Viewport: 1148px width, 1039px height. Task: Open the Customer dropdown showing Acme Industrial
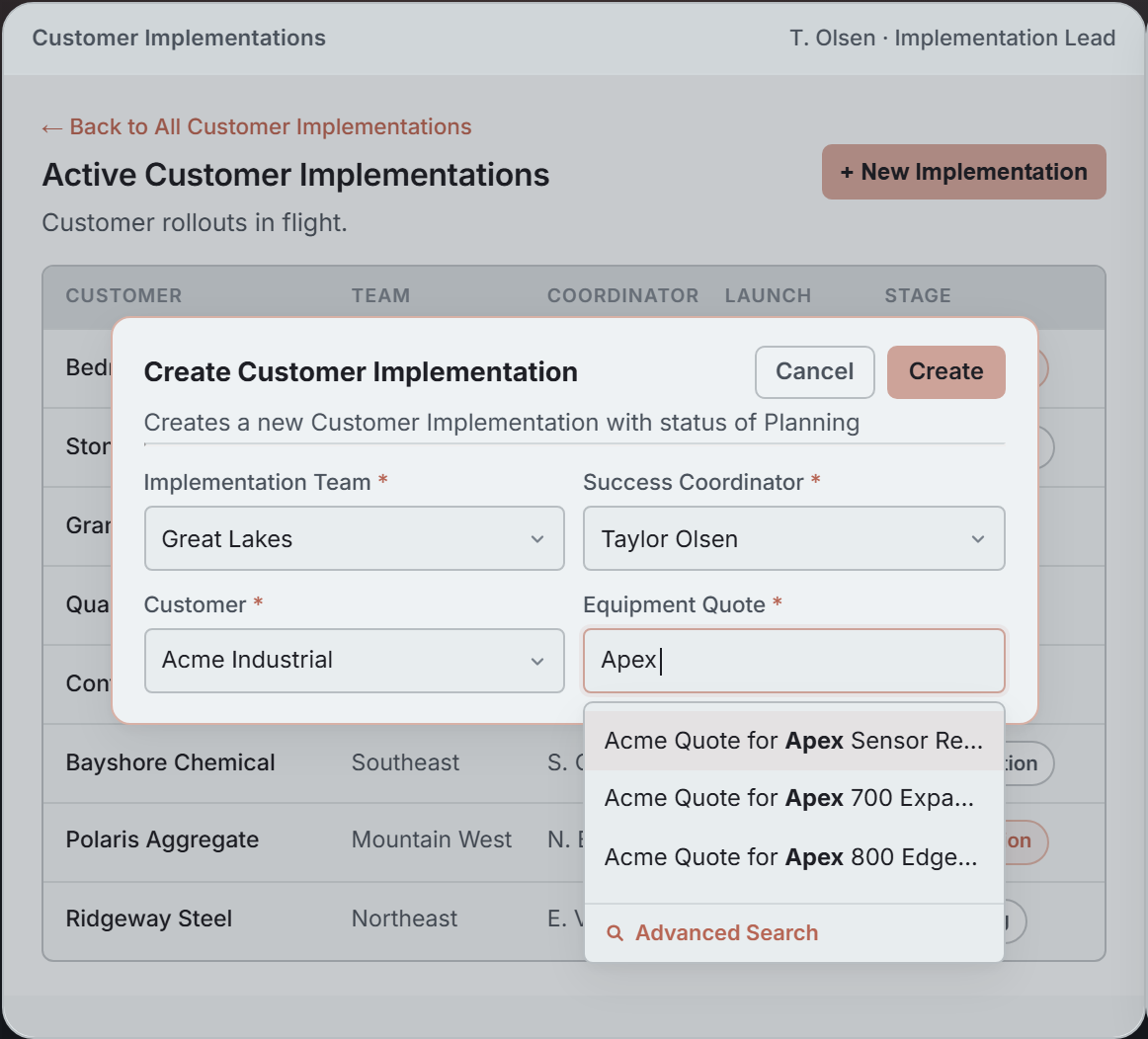click(x=355, y=661)
